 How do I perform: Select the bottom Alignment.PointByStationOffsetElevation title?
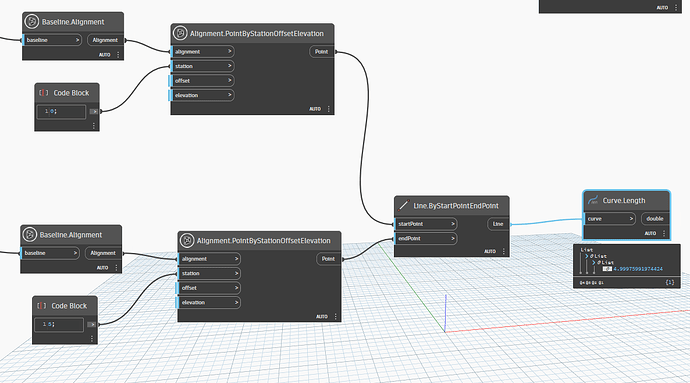[x=264, y=241]
